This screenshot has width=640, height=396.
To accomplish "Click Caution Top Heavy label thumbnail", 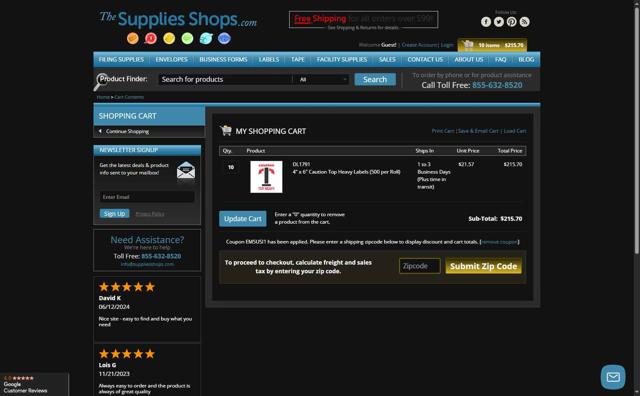I will tap(266, 177).
